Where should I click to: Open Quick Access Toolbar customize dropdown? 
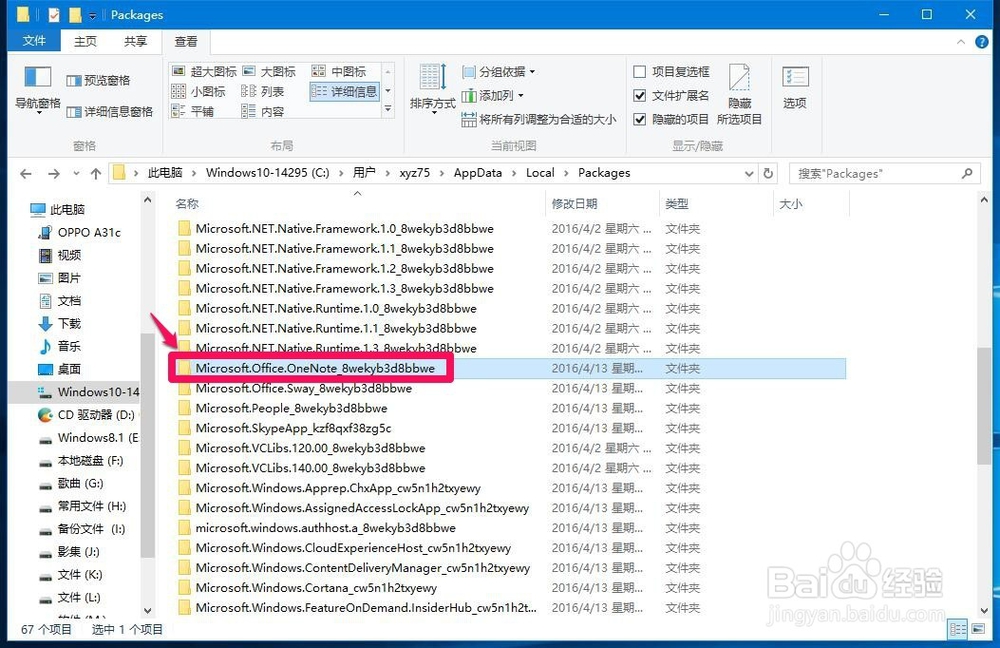[93, 15]
